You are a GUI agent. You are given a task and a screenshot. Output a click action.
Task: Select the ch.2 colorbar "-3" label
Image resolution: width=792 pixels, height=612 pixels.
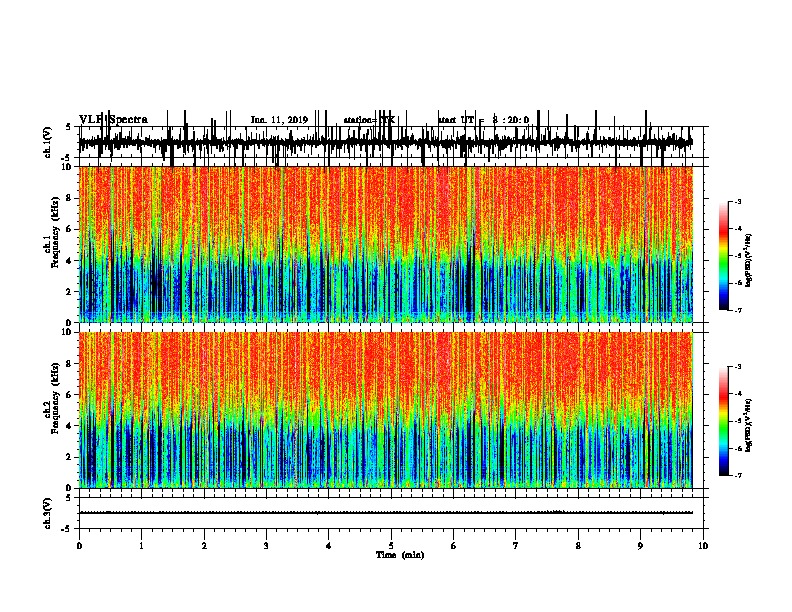(x=738, y=367)
